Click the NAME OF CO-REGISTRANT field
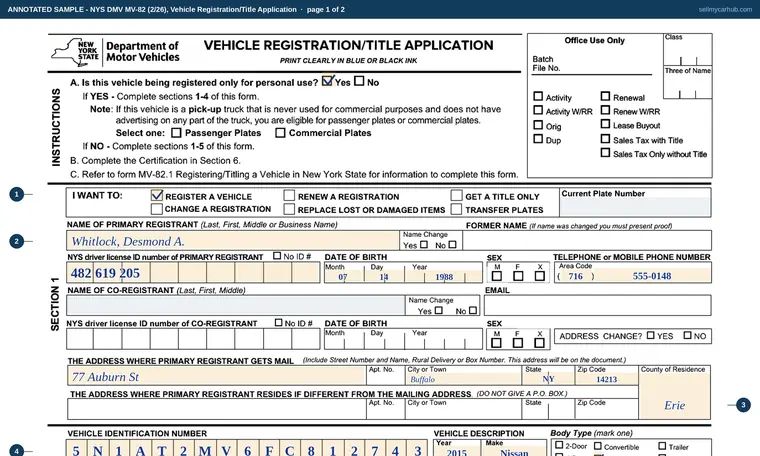The height and width of the screenshot is (456, 760). pos(236,305)
